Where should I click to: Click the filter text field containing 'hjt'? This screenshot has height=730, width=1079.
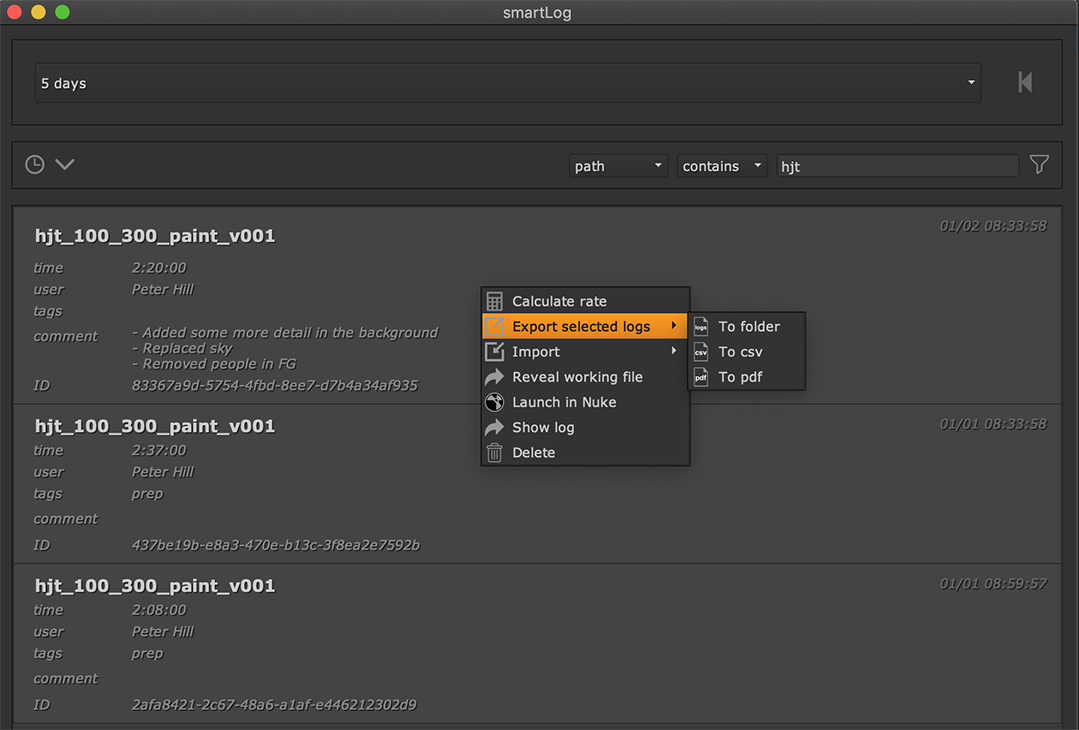coord(897,166)
